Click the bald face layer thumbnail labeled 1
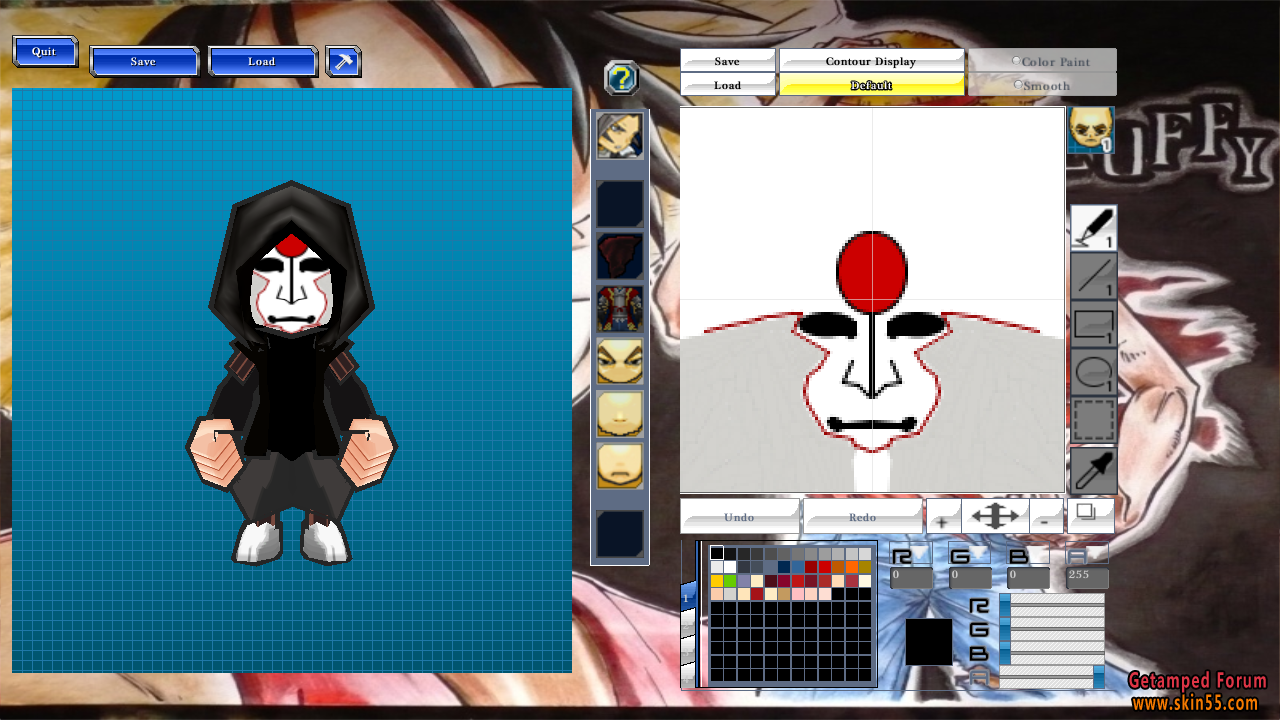Screen dimensions: 1280x720 point(1091,130)
